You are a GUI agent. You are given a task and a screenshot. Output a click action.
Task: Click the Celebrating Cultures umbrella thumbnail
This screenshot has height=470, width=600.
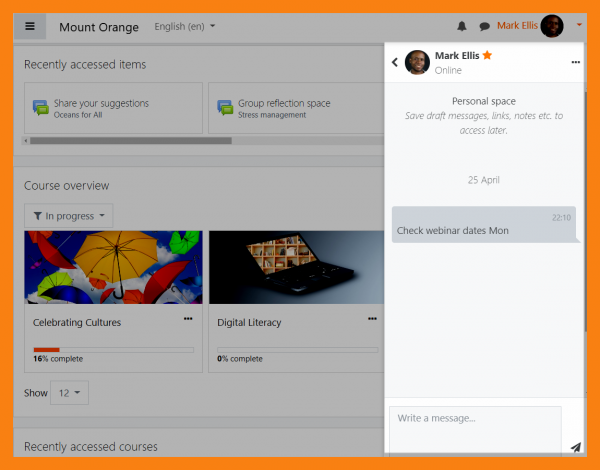point(113,266)
